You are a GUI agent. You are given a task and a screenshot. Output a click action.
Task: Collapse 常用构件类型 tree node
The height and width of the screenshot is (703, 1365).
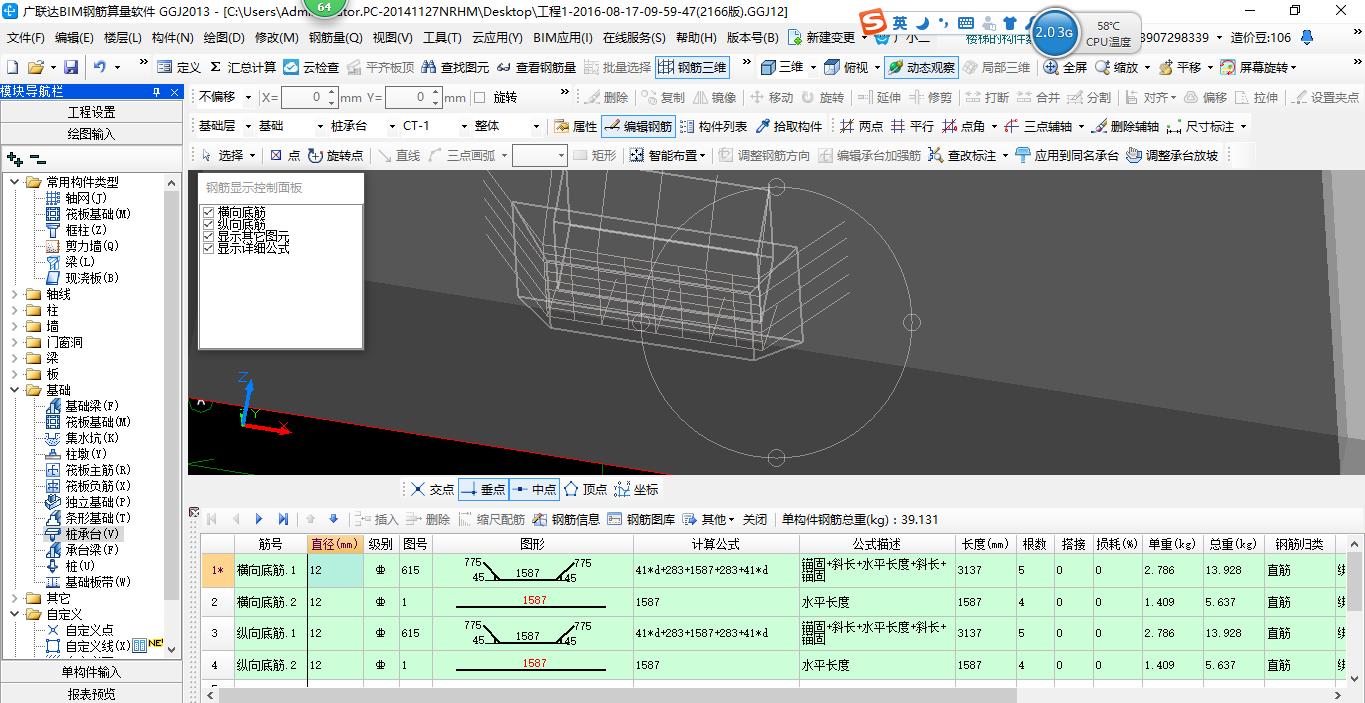pyautogui.click(x=15, y=182)
